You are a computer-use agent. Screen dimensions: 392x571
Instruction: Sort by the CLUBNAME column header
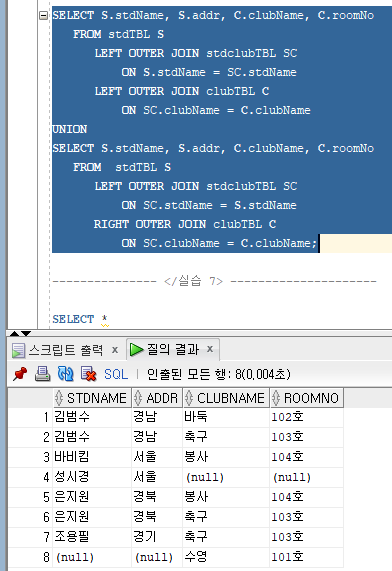(x=226, y=398)
